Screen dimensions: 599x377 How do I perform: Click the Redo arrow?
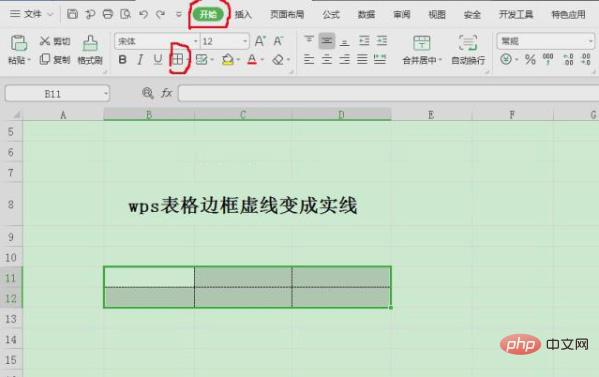(160, 15)
